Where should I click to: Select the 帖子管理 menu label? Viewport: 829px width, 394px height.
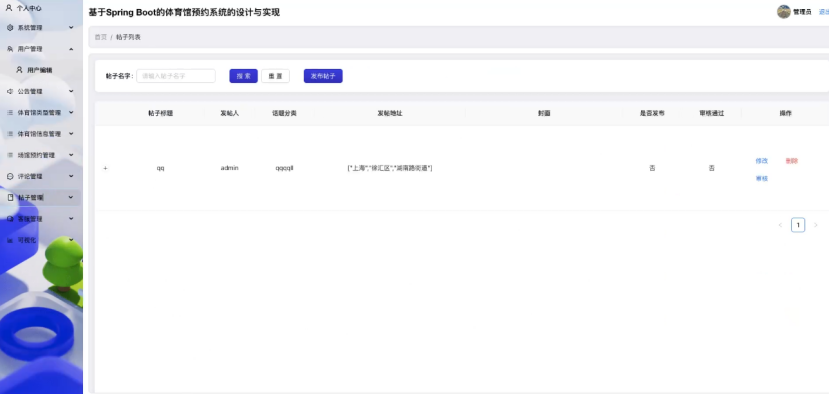click(x=30, y=197)
